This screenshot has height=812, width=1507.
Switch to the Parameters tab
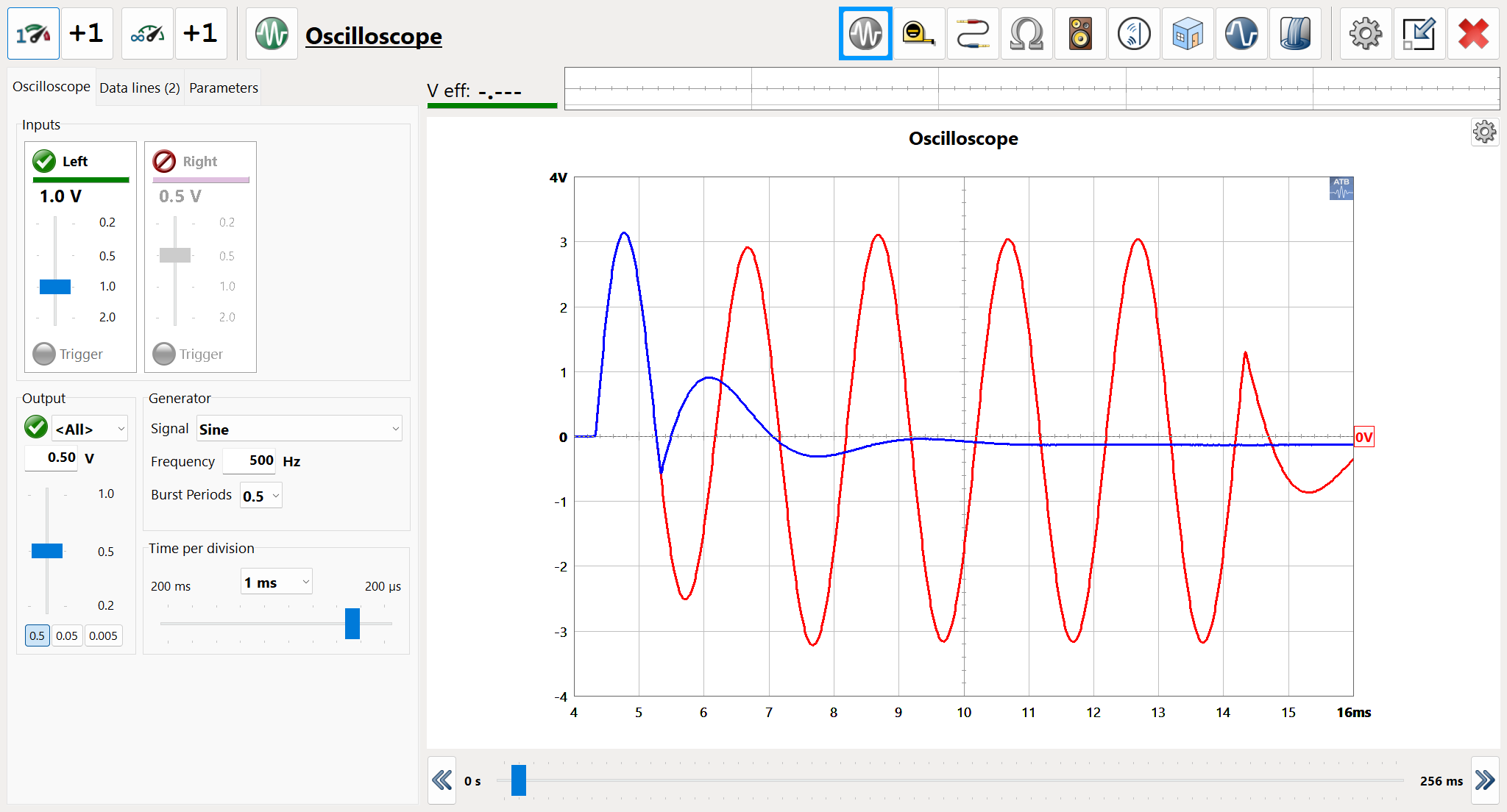point(223,87)
